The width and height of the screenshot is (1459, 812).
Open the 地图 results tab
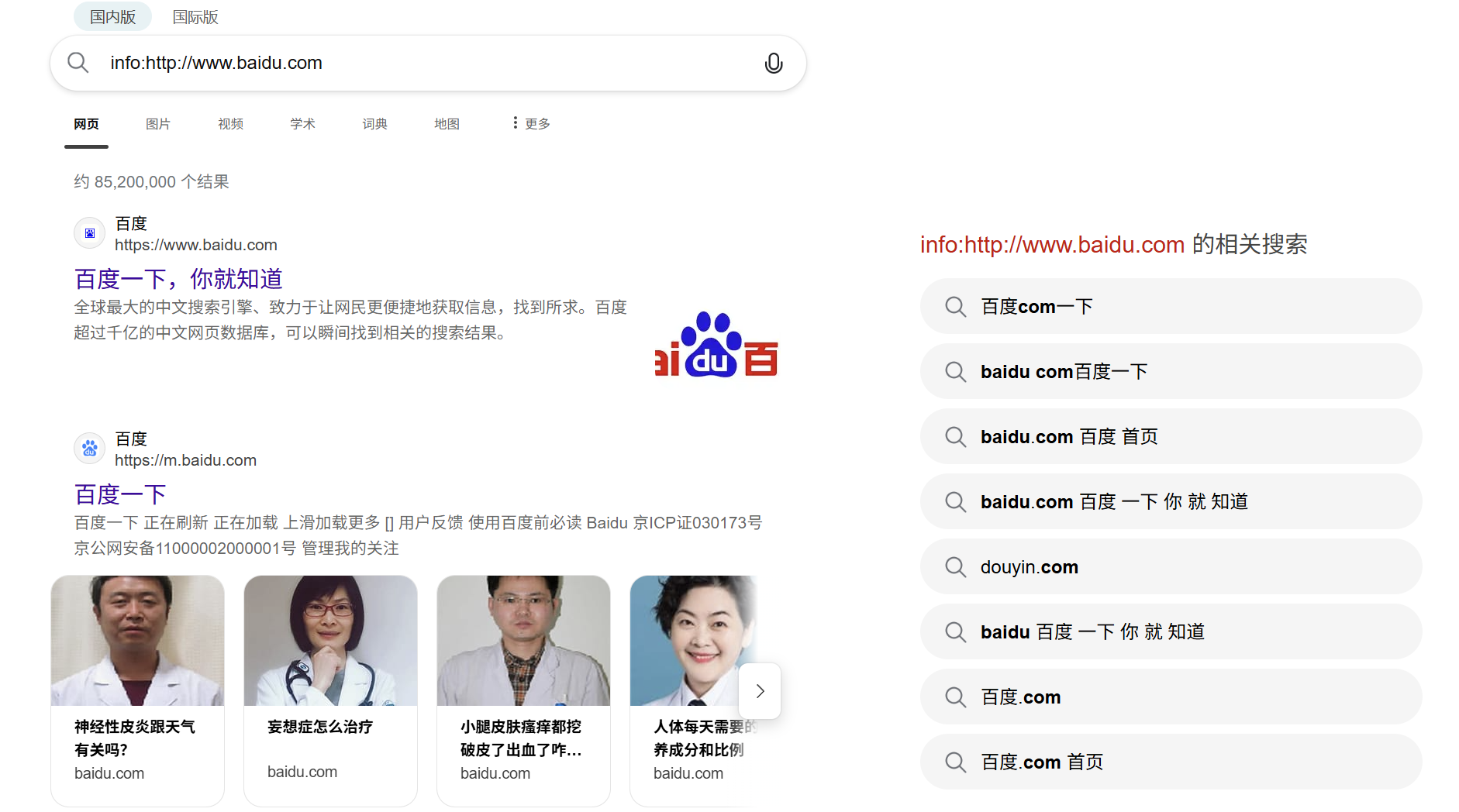pyautogui.click(x=447, y=124)
